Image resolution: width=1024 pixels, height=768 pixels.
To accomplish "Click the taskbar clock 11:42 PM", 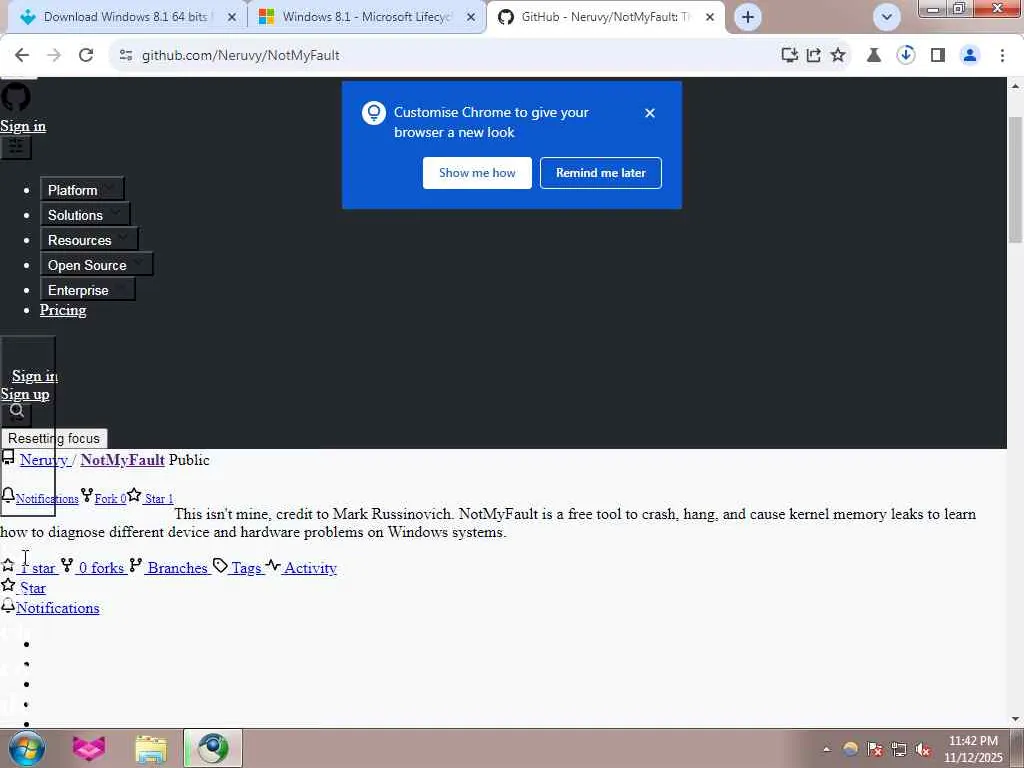I will pyautogui.click(x=973, y=749).
